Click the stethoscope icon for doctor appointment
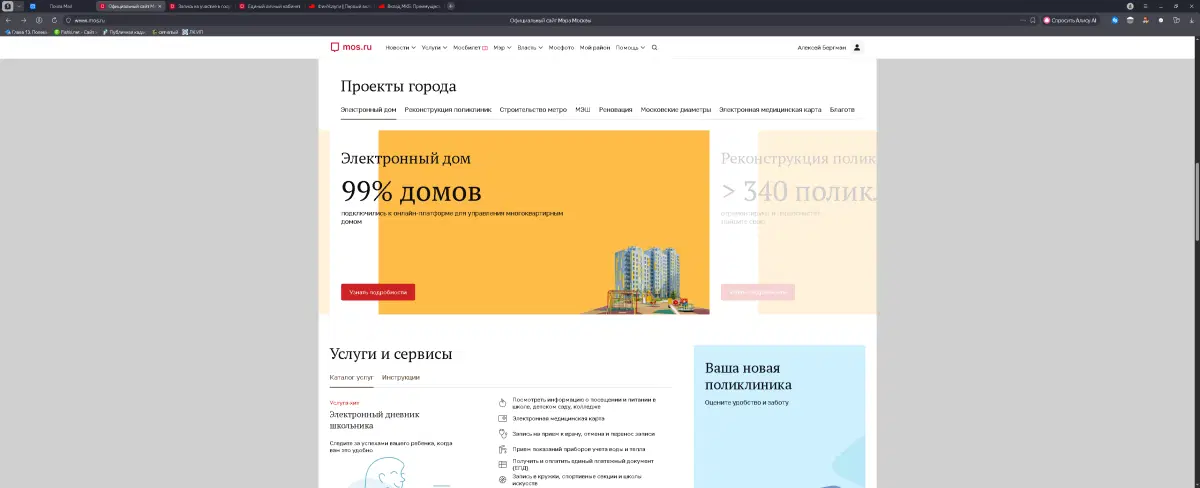 tap(502, 434)
